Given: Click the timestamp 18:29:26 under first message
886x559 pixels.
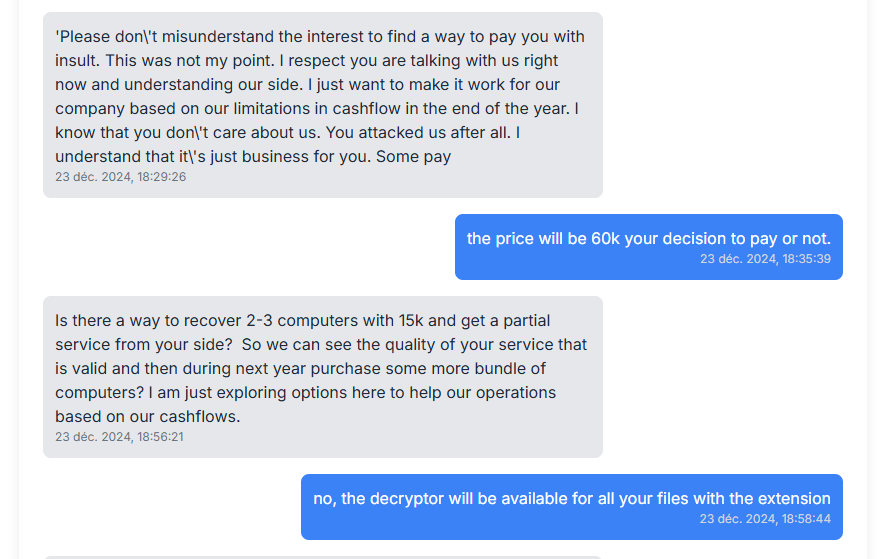Looking at the screenshot, I should (120, 177).
